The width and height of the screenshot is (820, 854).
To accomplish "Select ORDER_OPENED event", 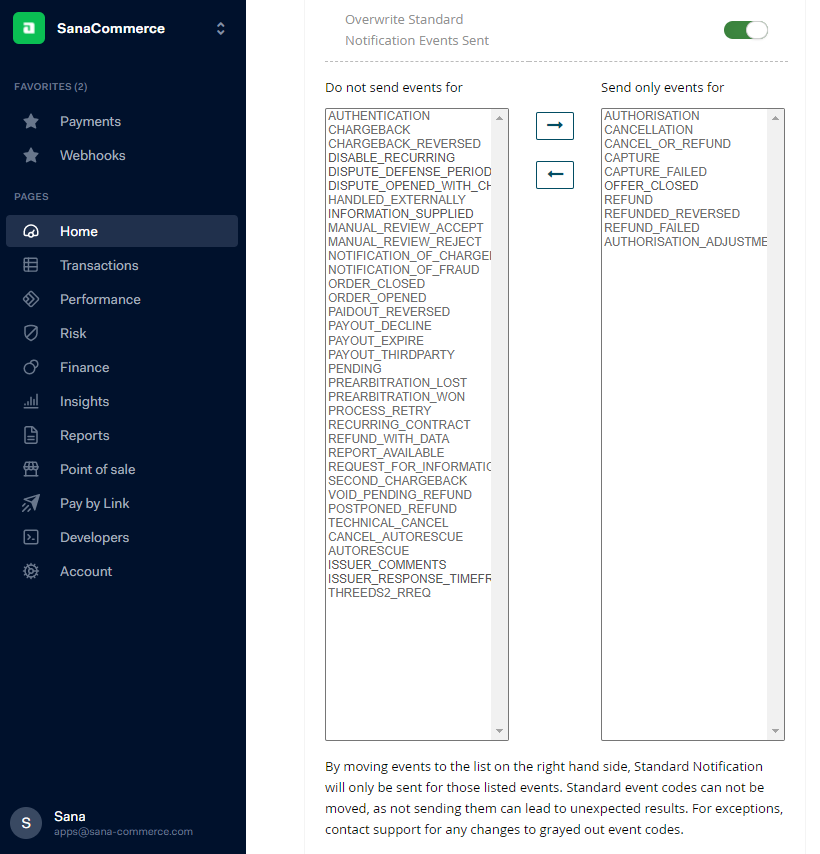I will pos(377,298).
